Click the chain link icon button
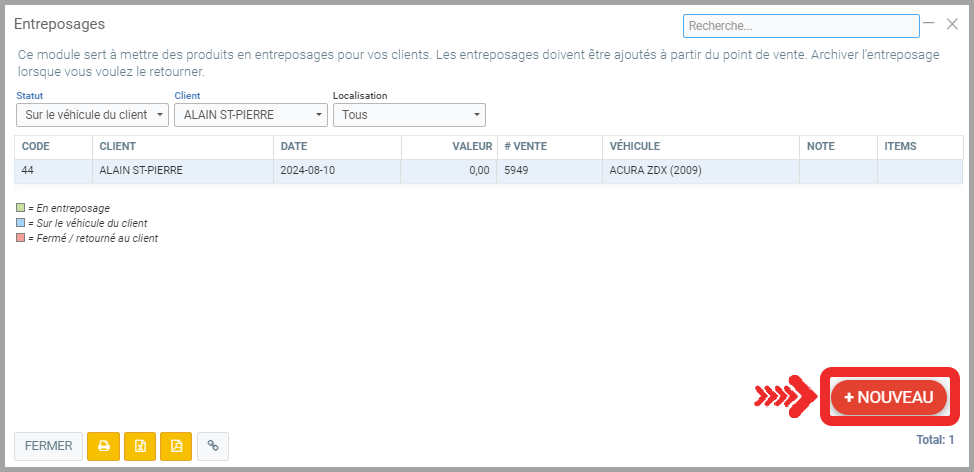974x472 pixels. click(x=213, y=446)
